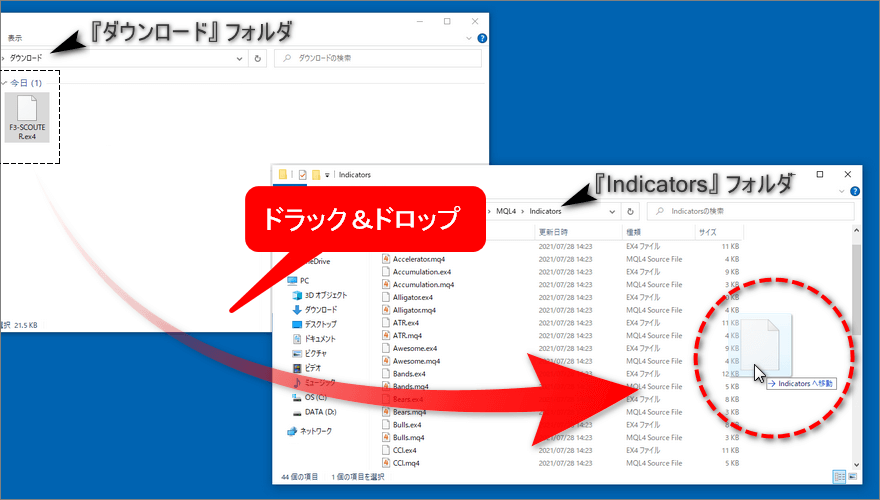Select DATA (D:) drive in navigation pane
This screenshot has height=500, width=880.
(314, 412)
